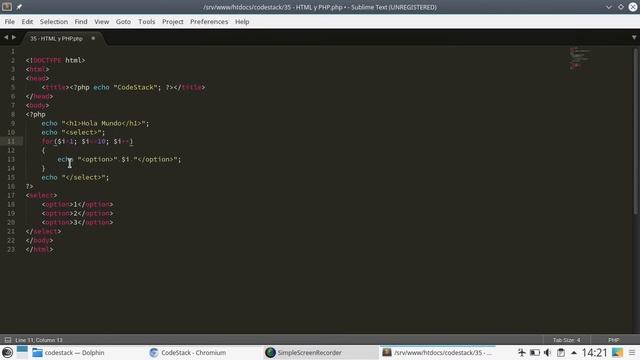Viewport: 640px width, 360px height.
Task: Open the panel settings hamburger icon
Action: click(x=632, y=352)
